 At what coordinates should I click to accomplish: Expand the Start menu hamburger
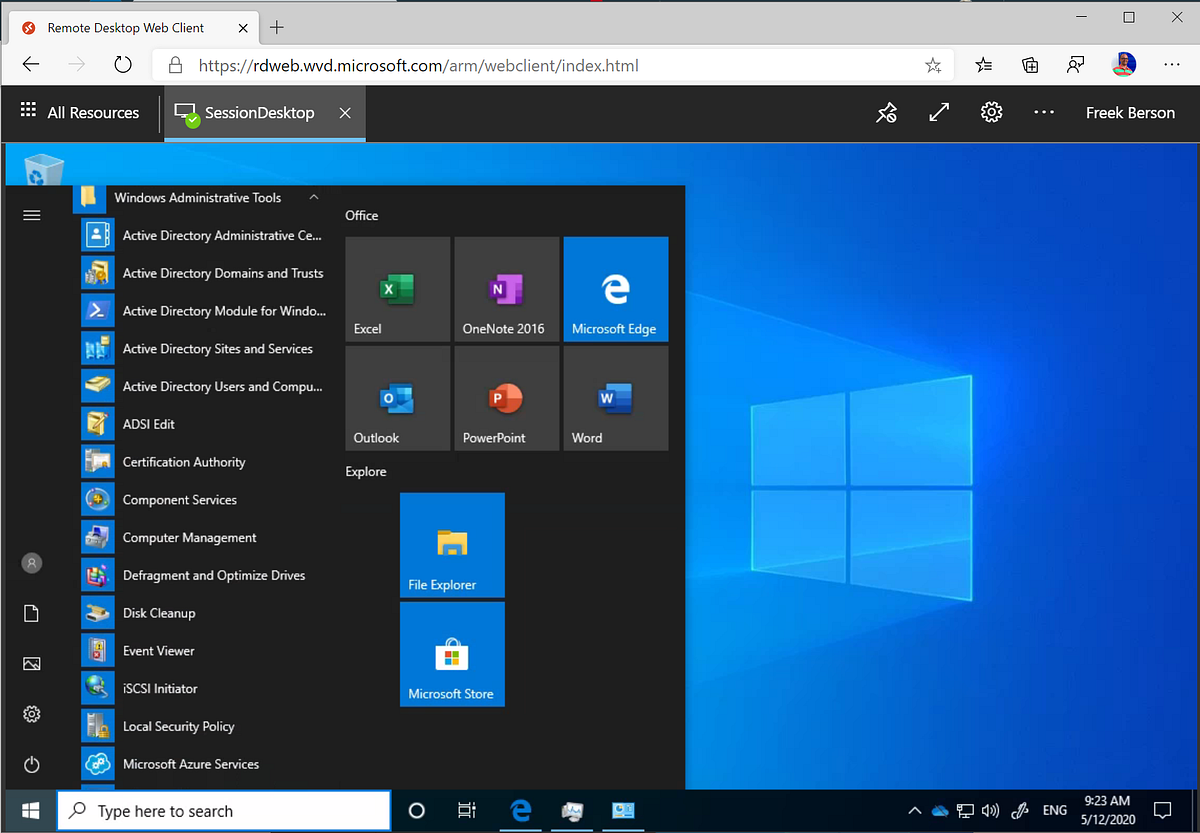pyautogui.click(x=32, y=215)
